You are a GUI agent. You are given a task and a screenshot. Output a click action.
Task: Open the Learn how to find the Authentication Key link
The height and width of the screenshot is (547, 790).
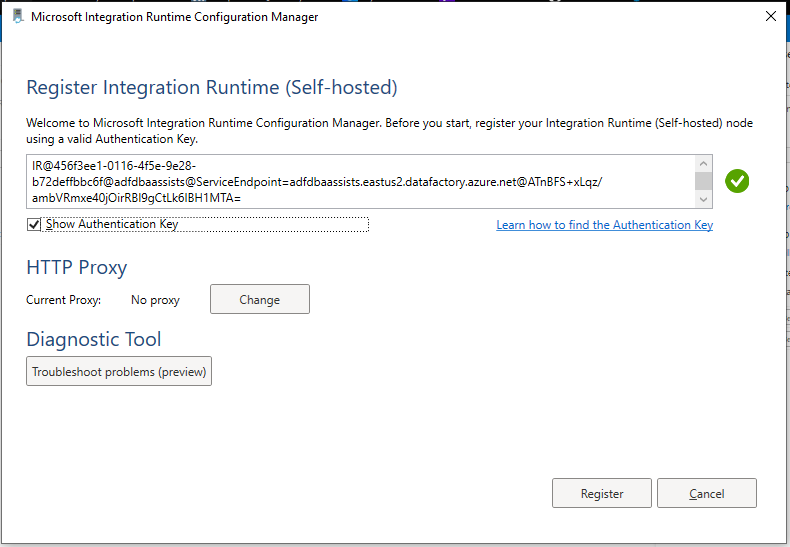[x=604, y=225]
